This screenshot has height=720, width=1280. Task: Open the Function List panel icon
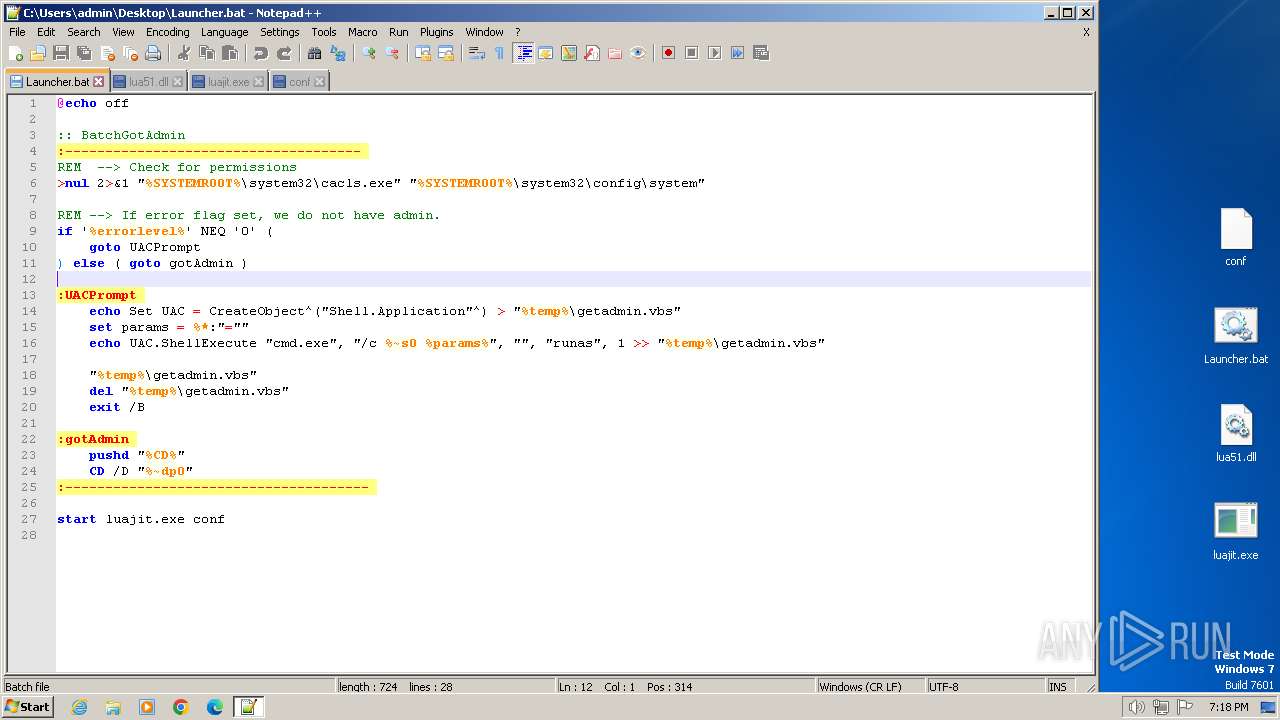592,53
